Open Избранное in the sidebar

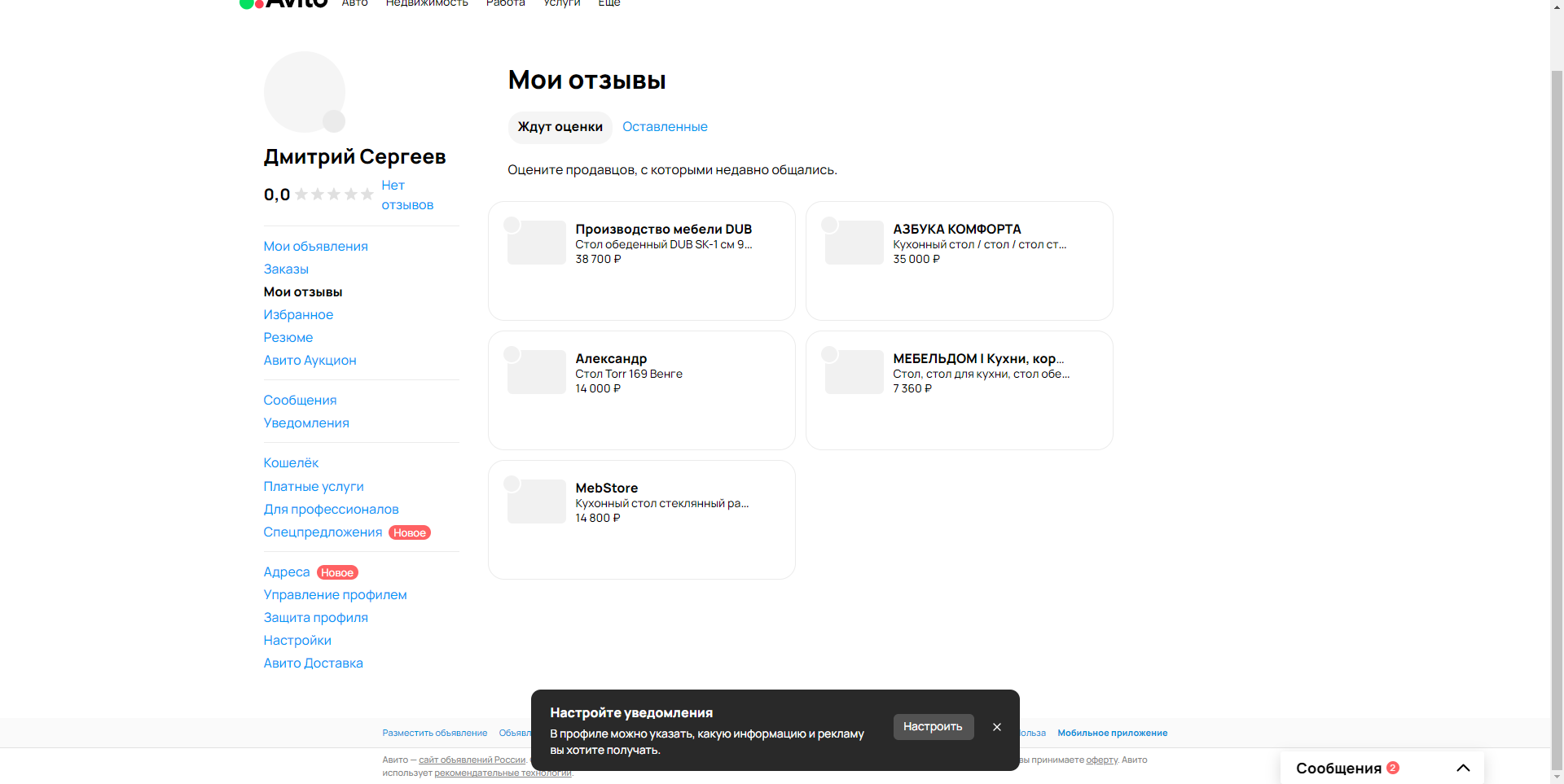pyautogui.click(x=298, y=314)
